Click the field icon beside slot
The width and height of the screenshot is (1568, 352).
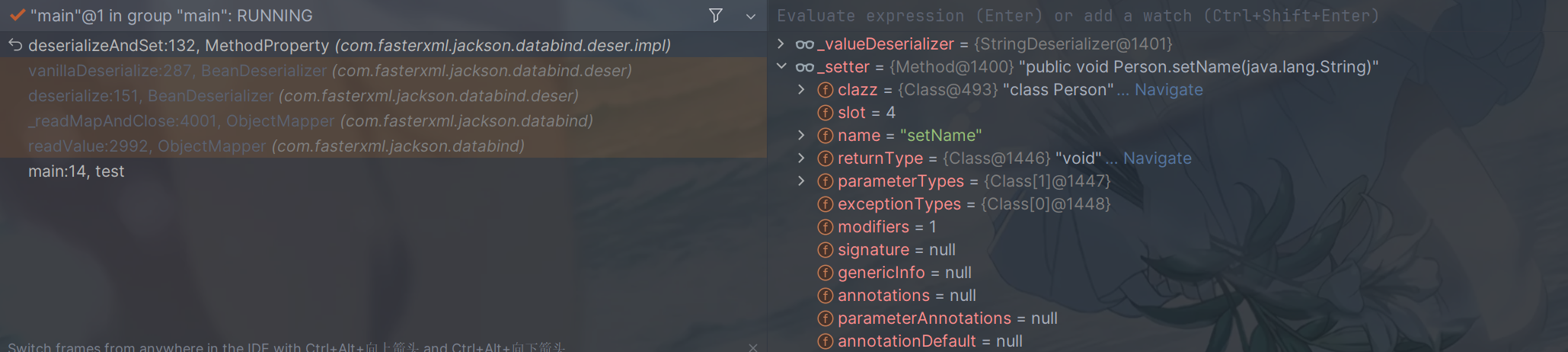pyautogui.click(x=825, y=113)
